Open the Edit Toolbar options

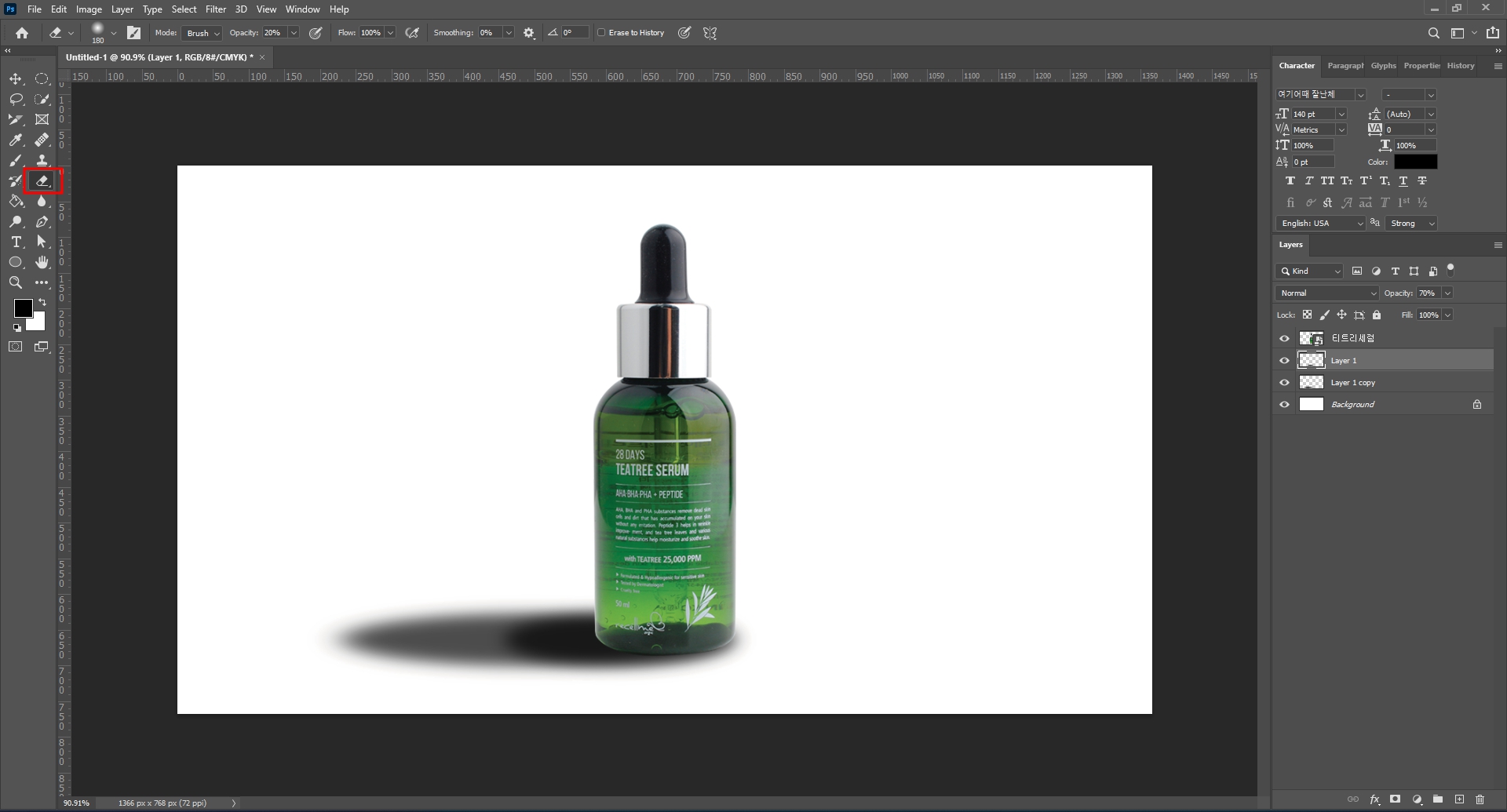click(x=42, y=283)
